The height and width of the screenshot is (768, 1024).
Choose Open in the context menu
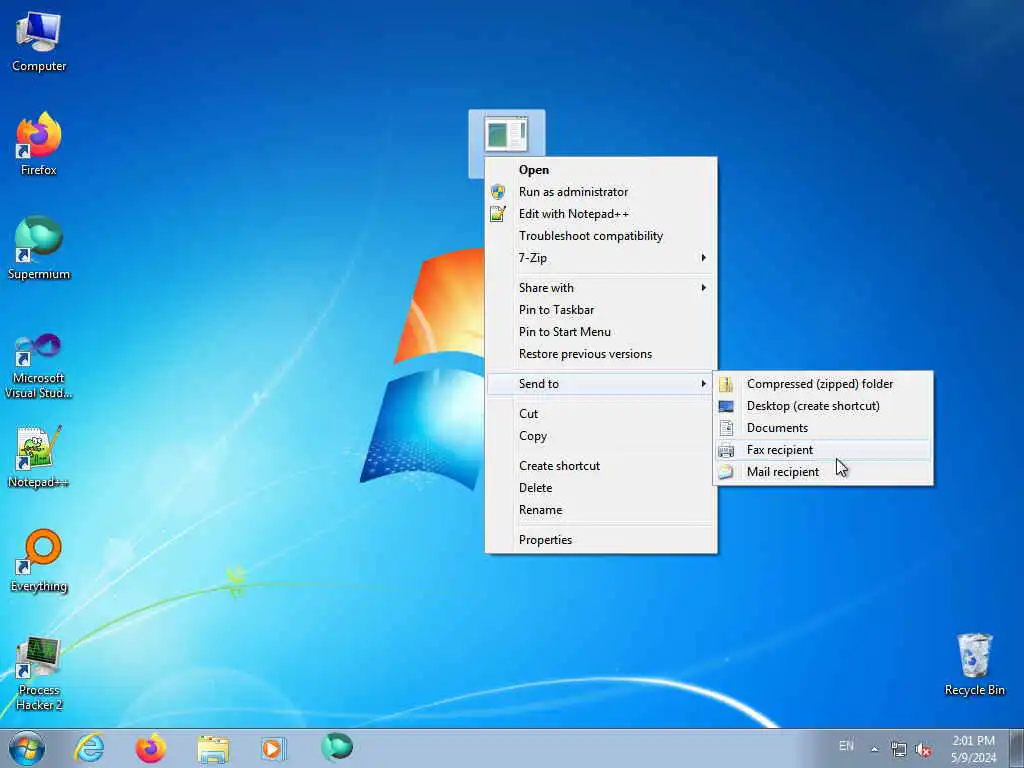[x=601, y=170]
